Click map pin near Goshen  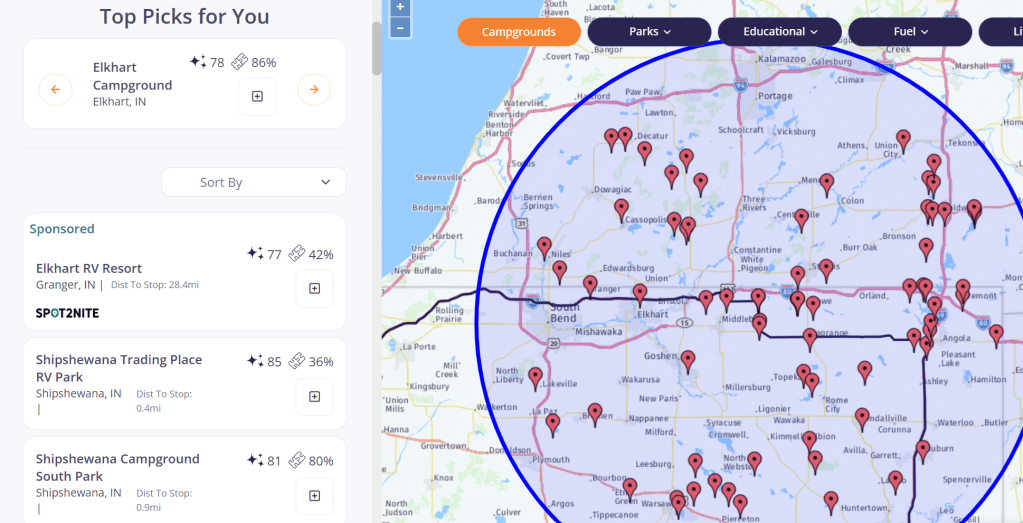tap(688, 360)
